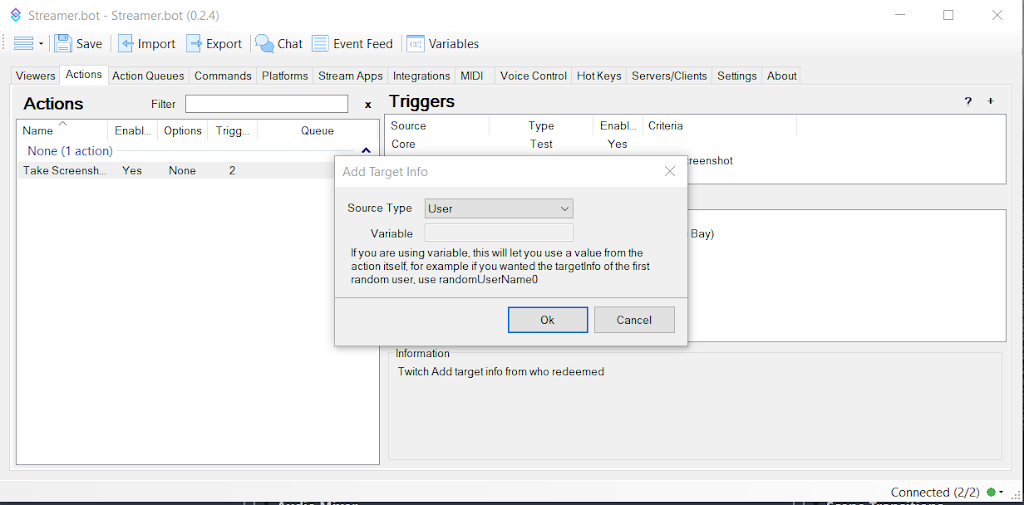Click the Import toolbar icon
The width and height of the screenshot is (1024, 505).
[x=126, y=43]
